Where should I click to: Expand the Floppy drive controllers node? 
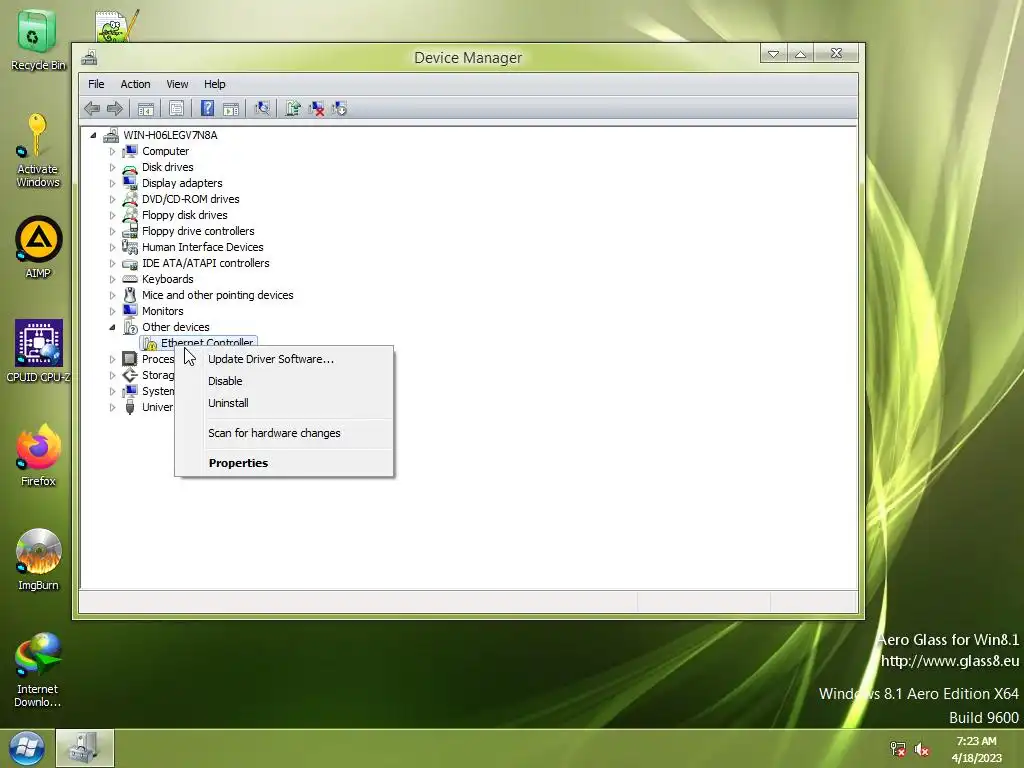coord(112,231)
